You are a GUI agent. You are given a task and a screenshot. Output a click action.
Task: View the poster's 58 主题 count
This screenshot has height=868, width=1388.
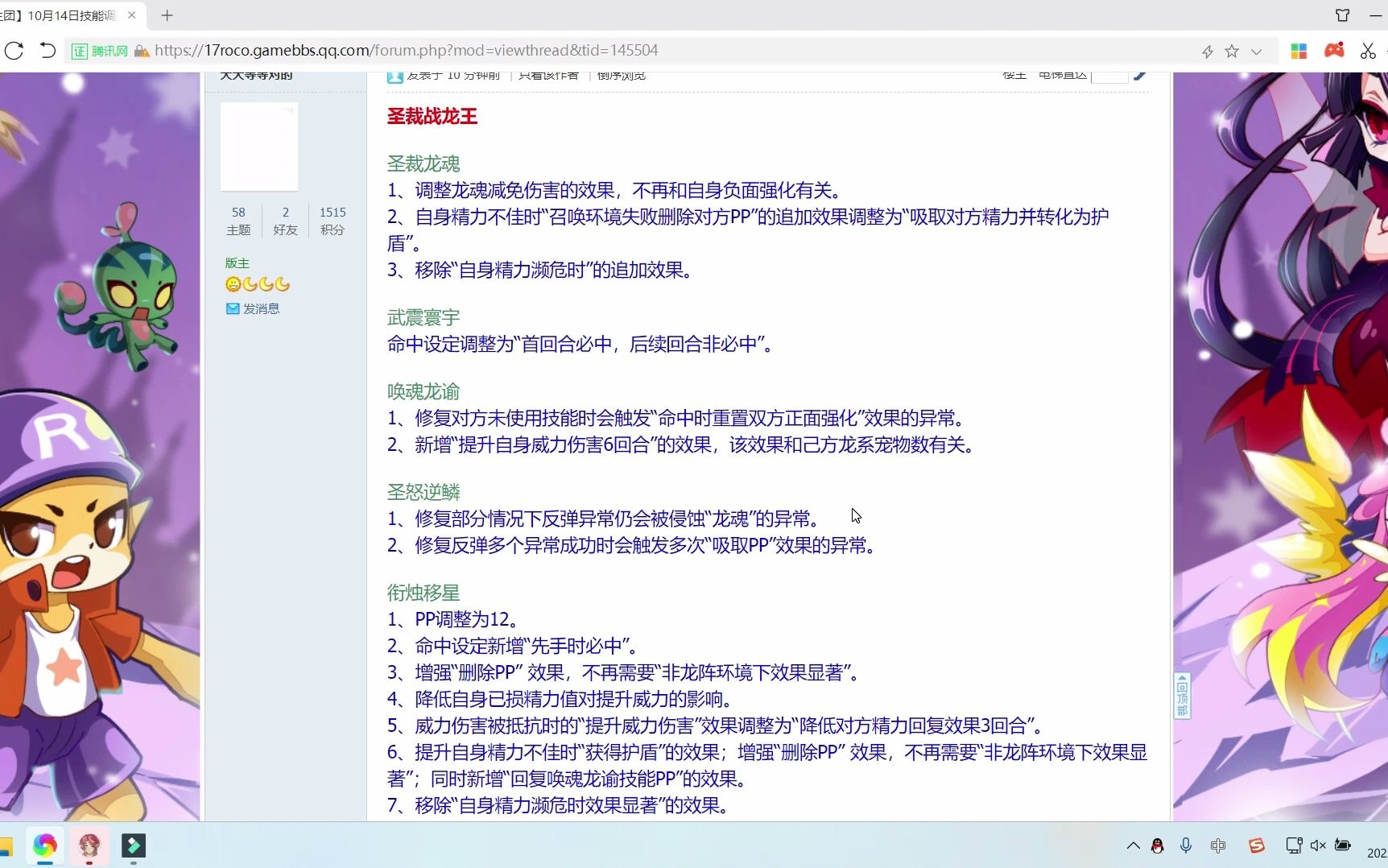click(238, 221)
